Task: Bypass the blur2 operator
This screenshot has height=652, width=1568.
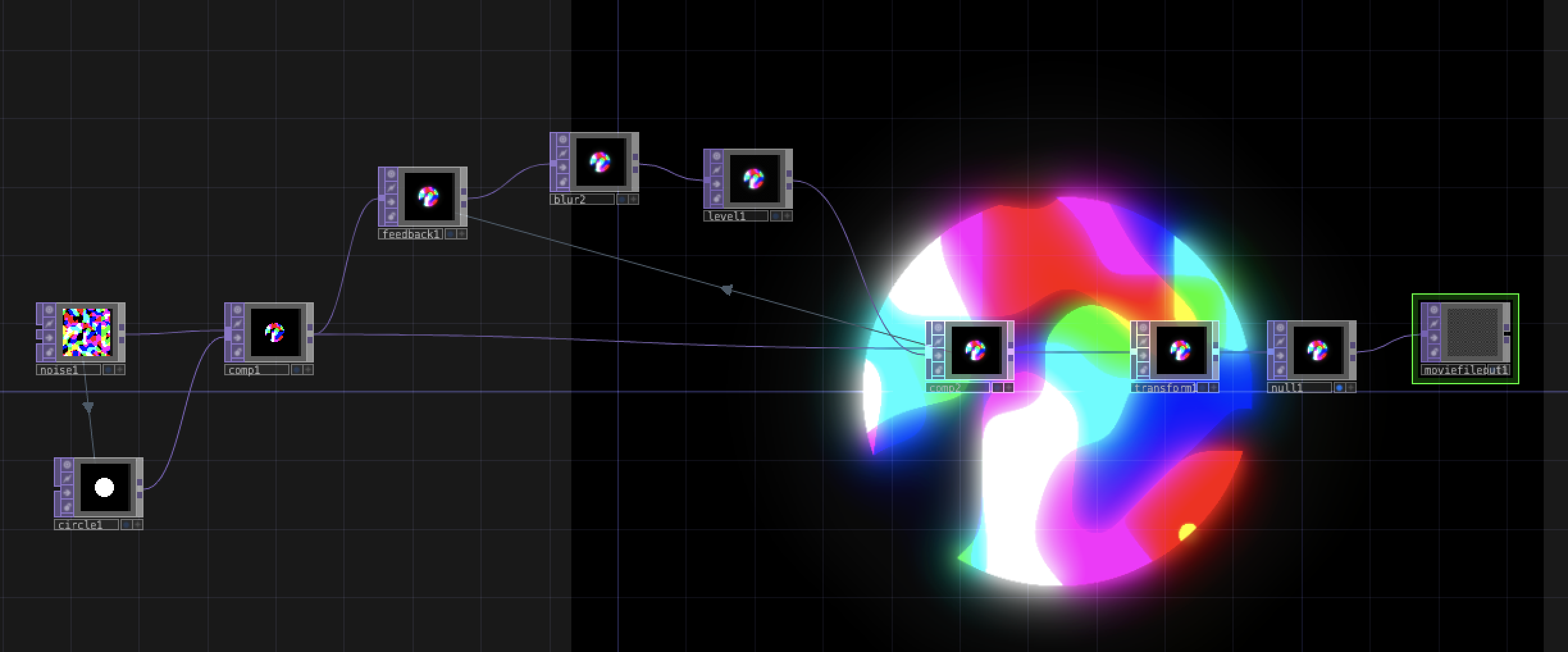Action: pos(563,168)
